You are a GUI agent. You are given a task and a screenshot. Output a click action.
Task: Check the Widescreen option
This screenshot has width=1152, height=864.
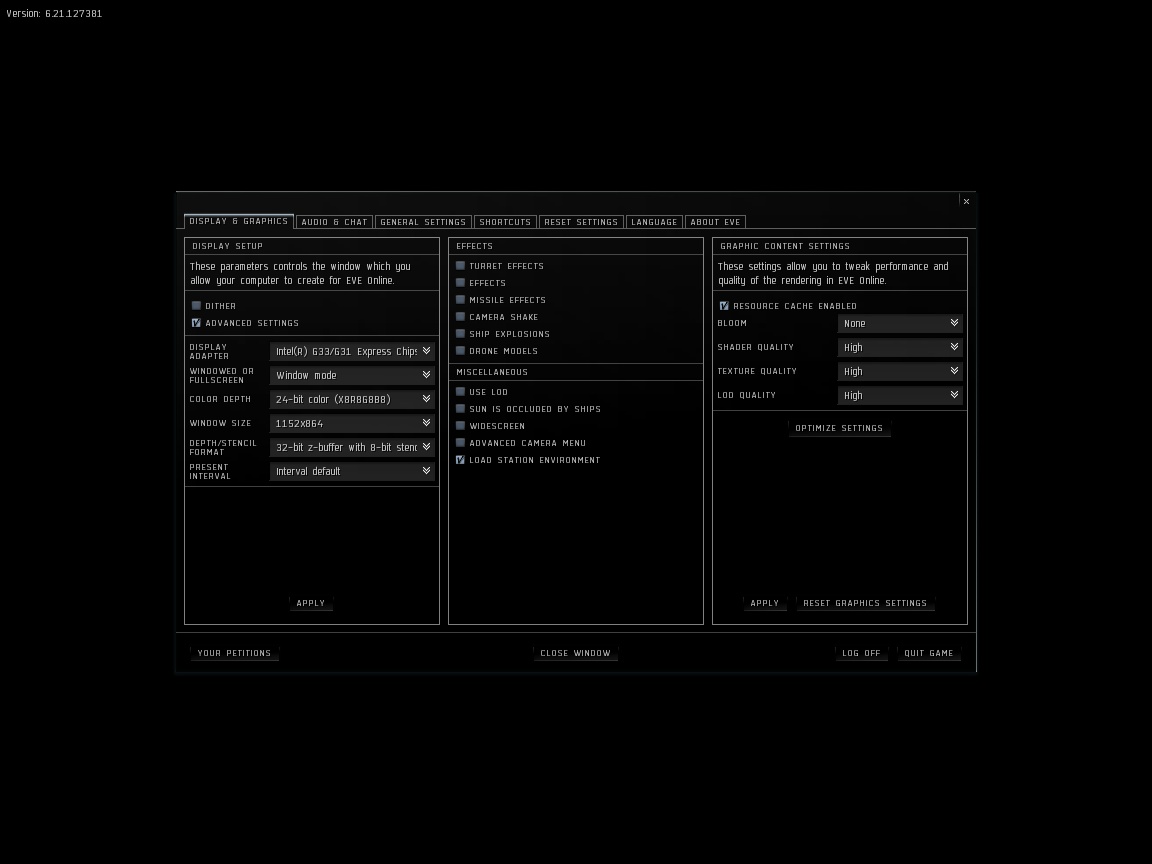(x=460, y=426)
